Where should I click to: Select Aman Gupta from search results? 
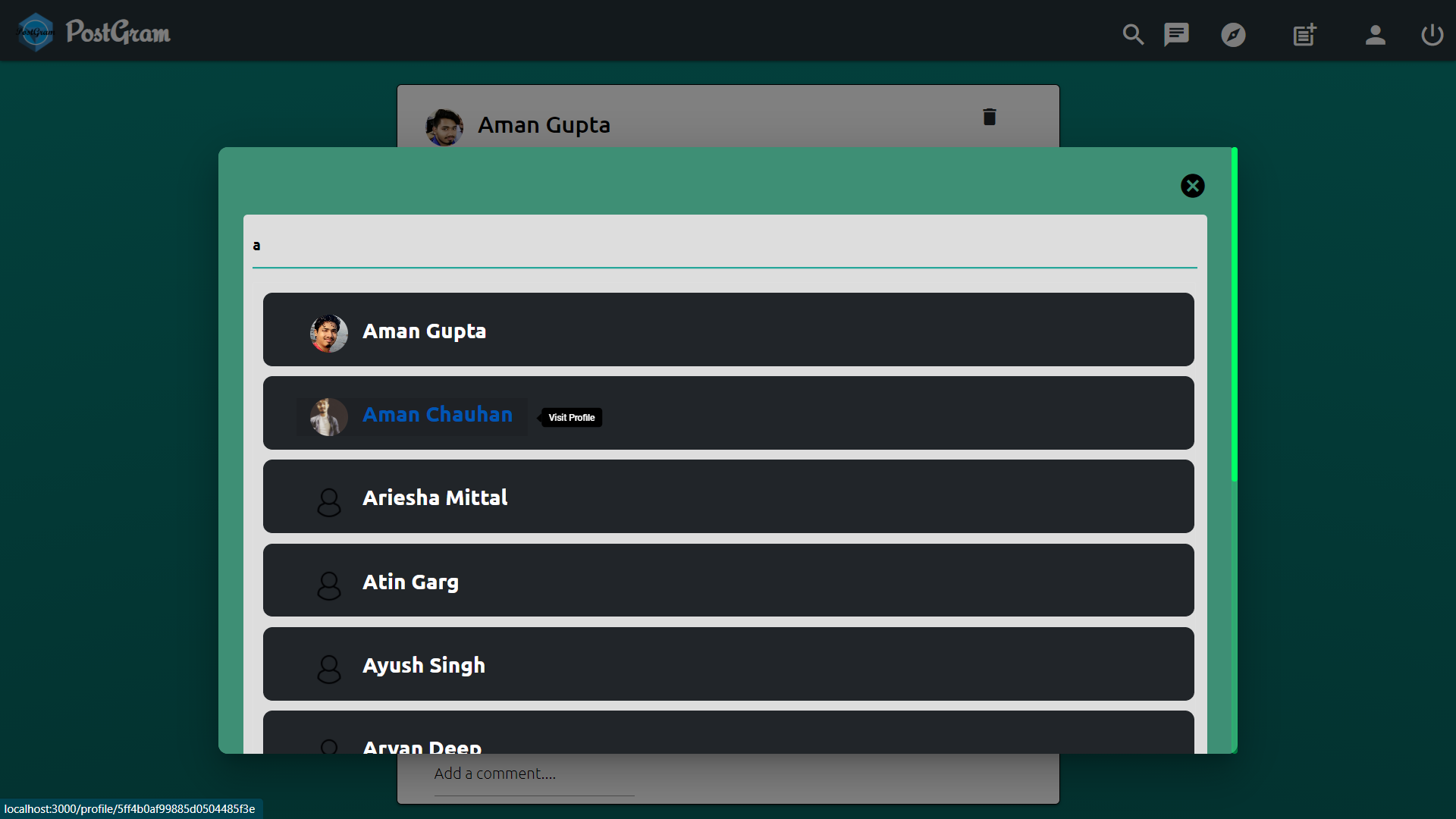point(424,331)
